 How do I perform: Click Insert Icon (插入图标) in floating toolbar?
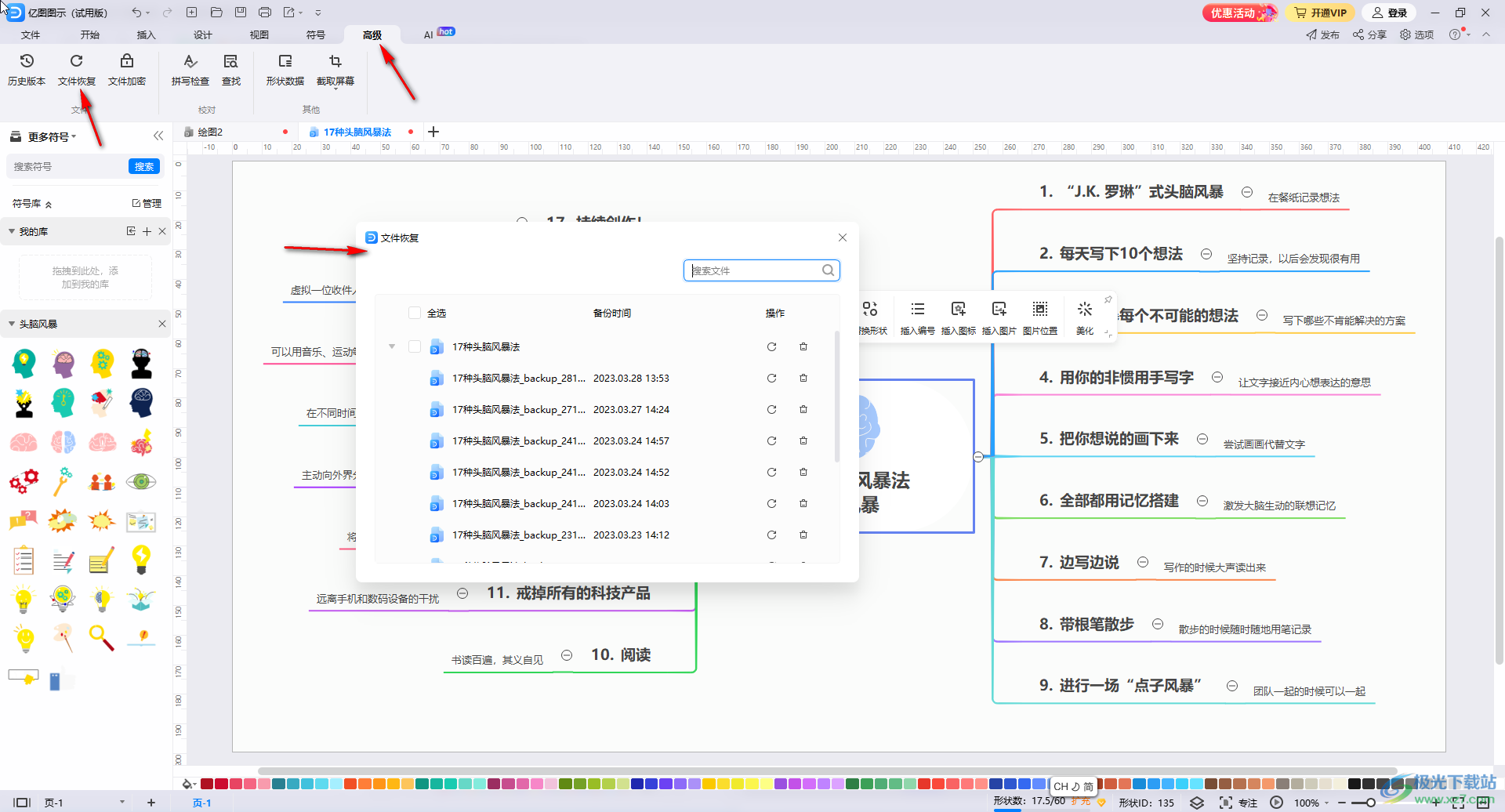click(959, 317)
